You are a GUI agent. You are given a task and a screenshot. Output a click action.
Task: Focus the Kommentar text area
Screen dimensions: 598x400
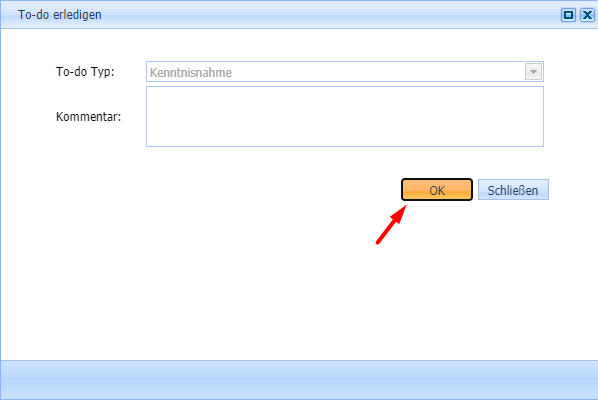pos(345,116)
